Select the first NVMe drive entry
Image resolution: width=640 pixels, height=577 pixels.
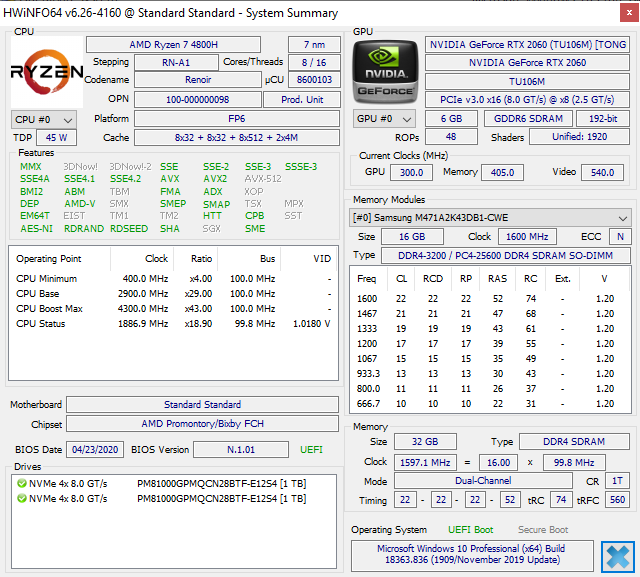click(x=162, y=484)
